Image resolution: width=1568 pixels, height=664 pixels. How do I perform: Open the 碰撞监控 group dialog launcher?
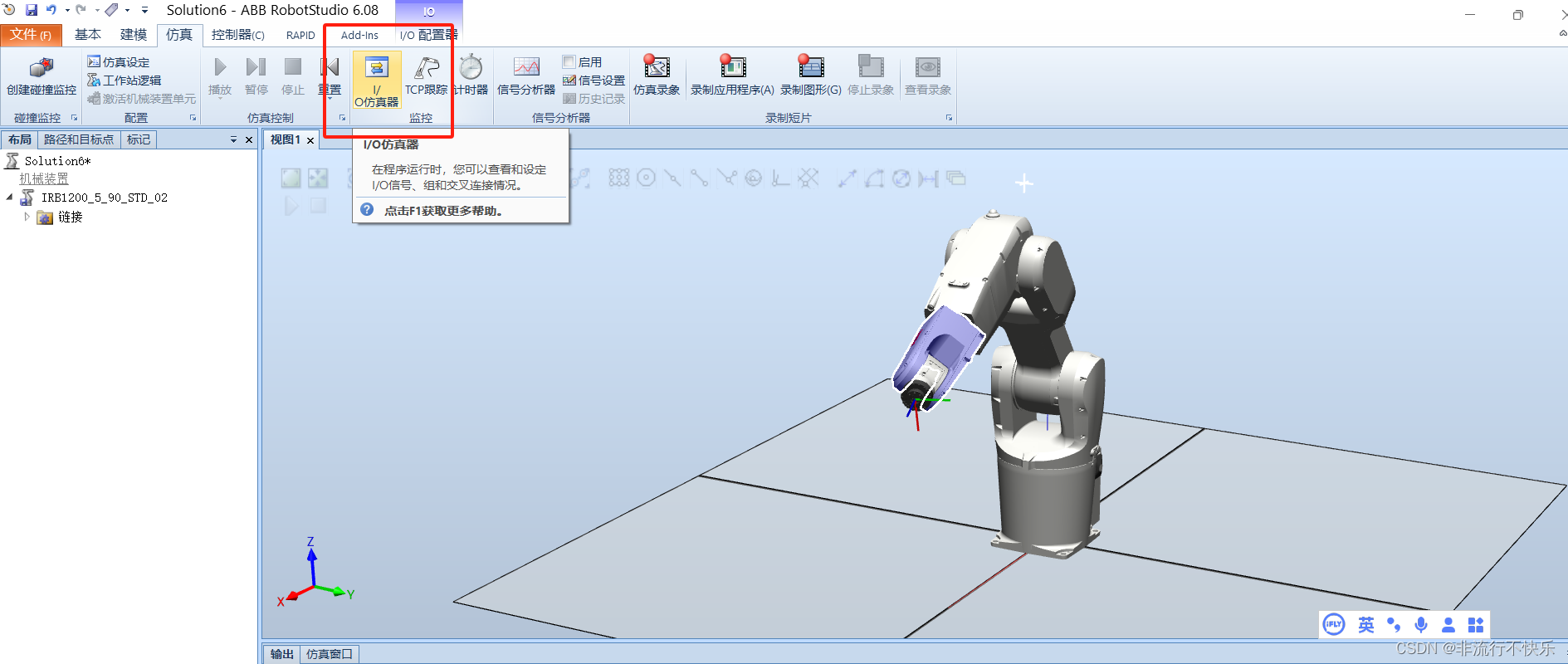(x=74, y=118)
